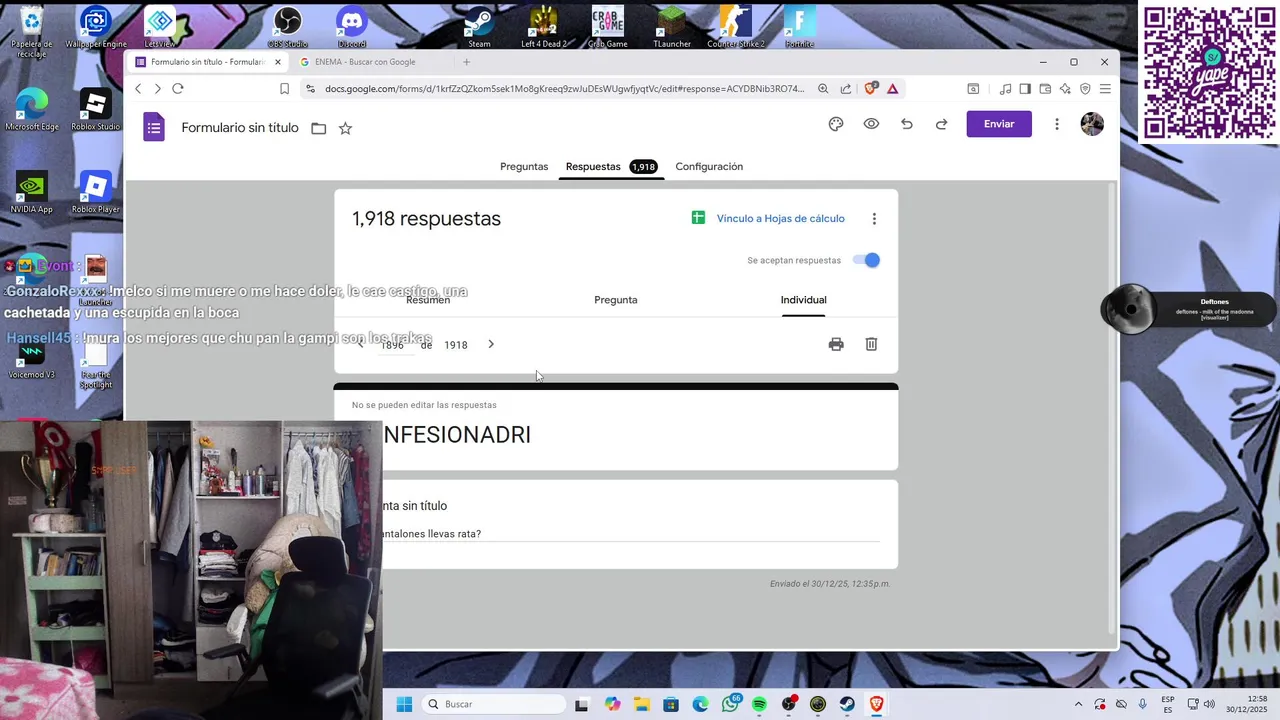
Task: Open Spotify from the taskbar
Action: 759,704
